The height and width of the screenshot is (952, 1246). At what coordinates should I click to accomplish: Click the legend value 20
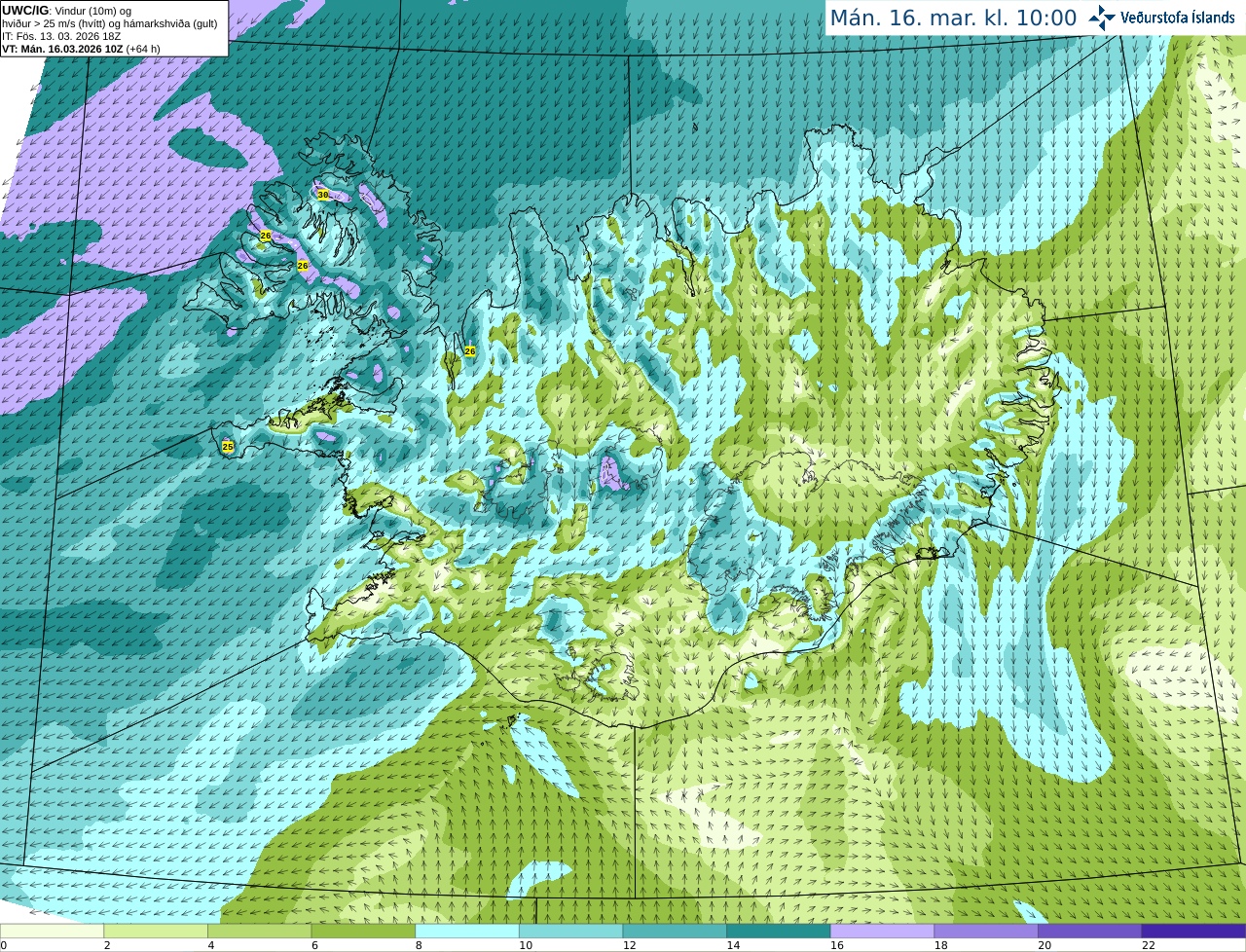[1044, 945]
